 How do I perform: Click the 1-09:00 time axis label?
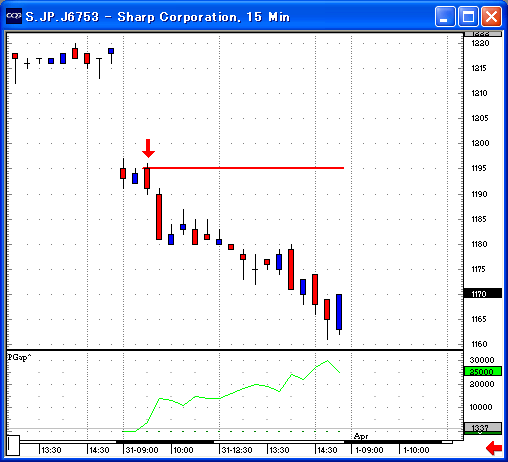coord(369,450)
